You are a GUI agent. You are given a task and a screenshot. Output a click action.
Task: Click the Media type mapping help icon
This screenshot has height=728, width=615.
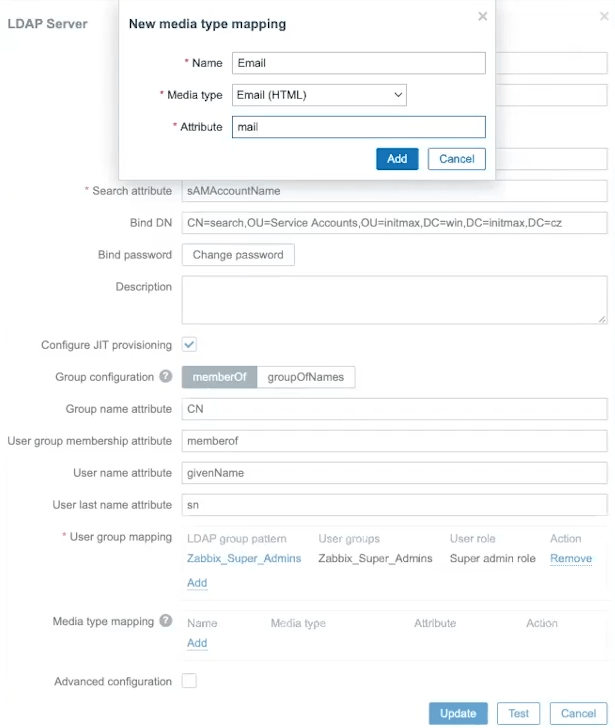pyautogui.click(x=166, y=621)
